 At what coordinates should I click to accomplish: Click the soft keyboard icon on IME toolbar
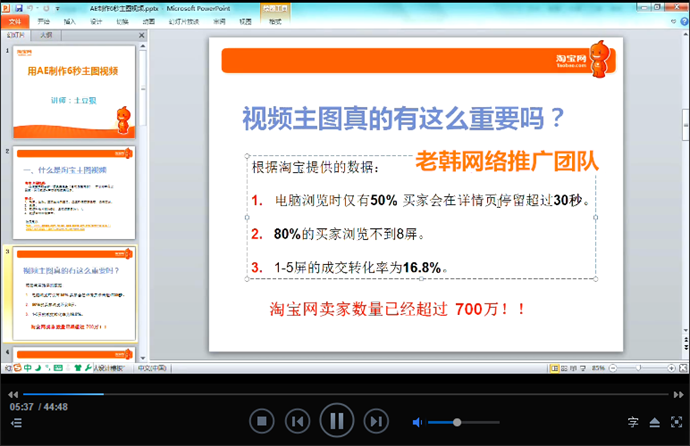click(58, 368)
